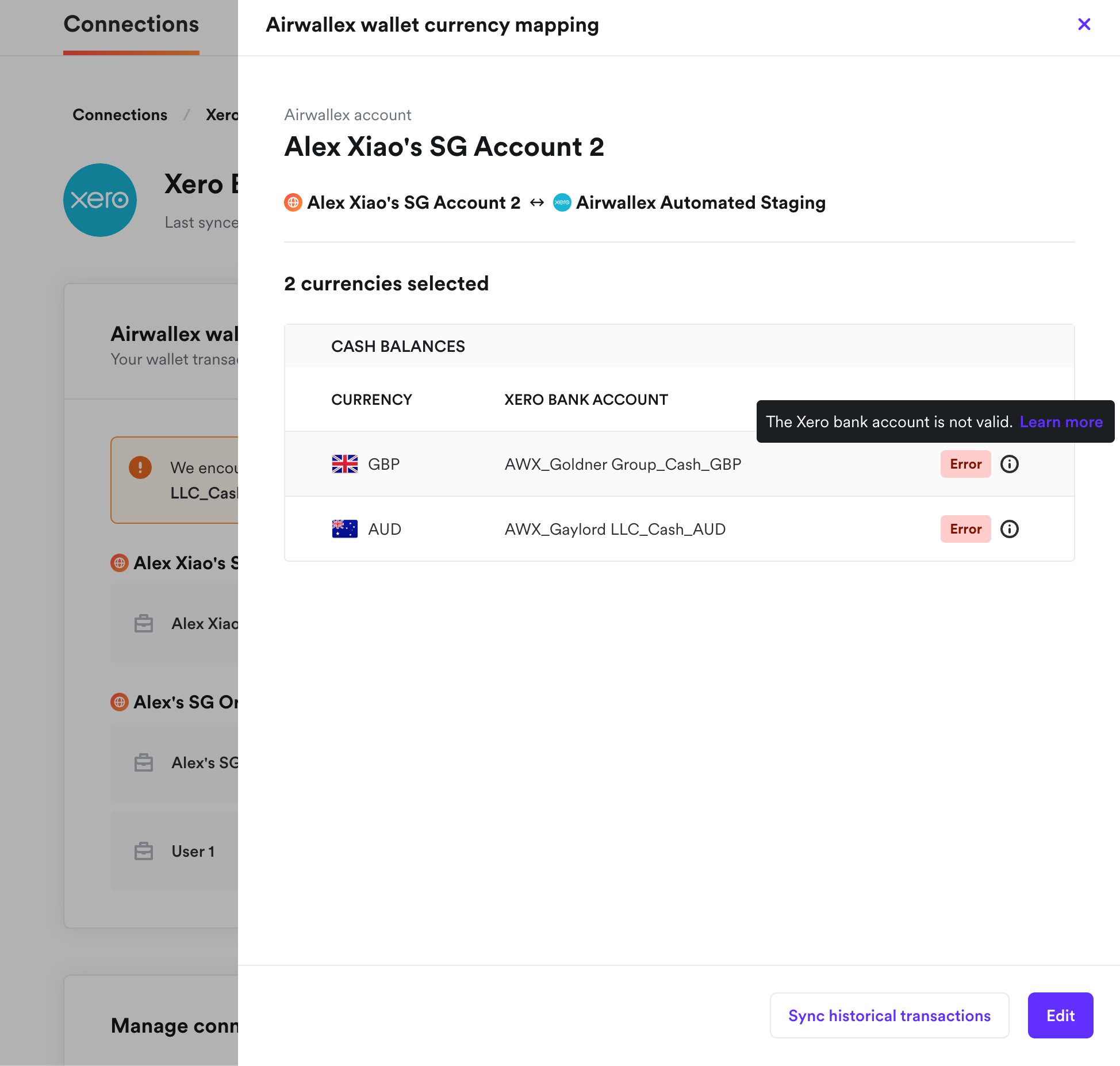Click the small Xero icon beside Automated Staging
Viewport: 1120px width, 1066px height.
pyautogui.click(x=562, y=202)
